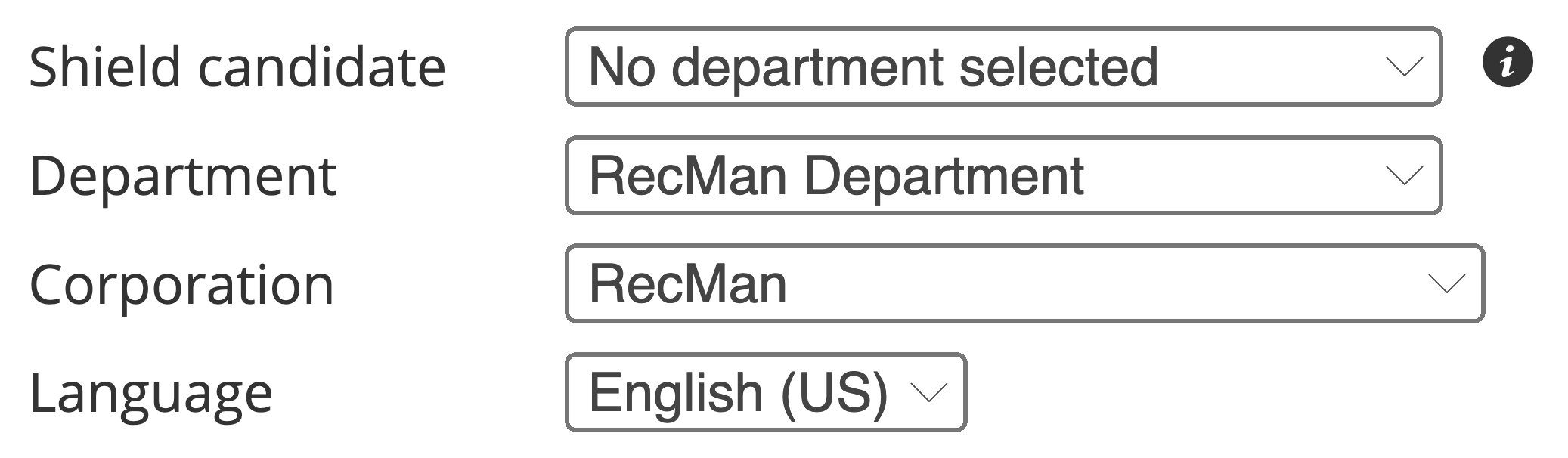
Task: Open the Corporation dropdown
Action: pyautogui.click(x=1024, y=284)
